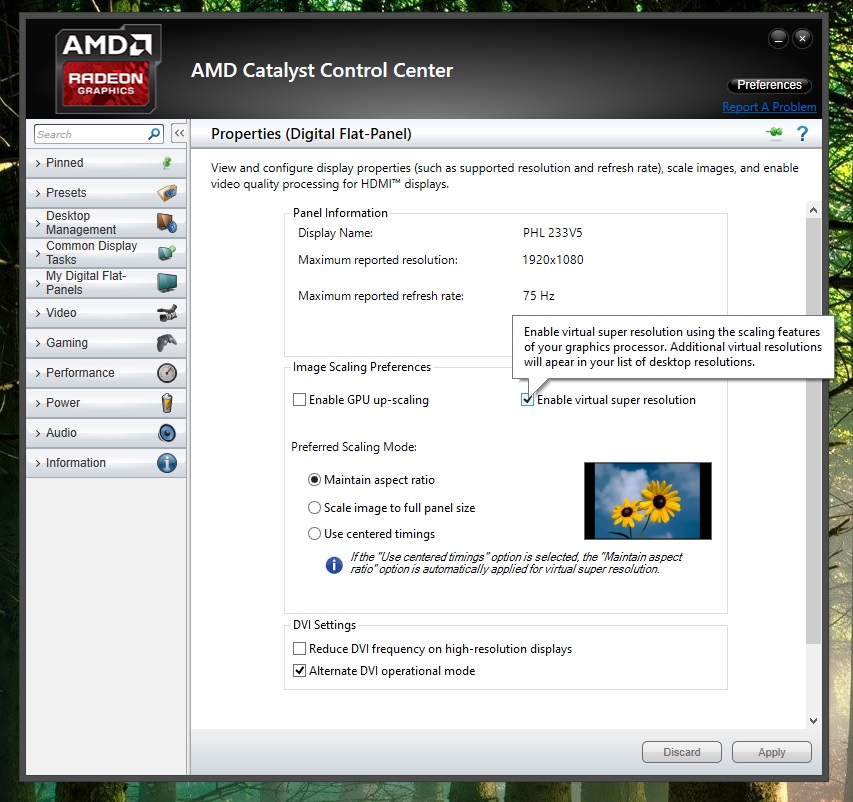The width and height of the screenshot is (853, 802).
Task: Open the Information menu item
Action: click(106, 462)
